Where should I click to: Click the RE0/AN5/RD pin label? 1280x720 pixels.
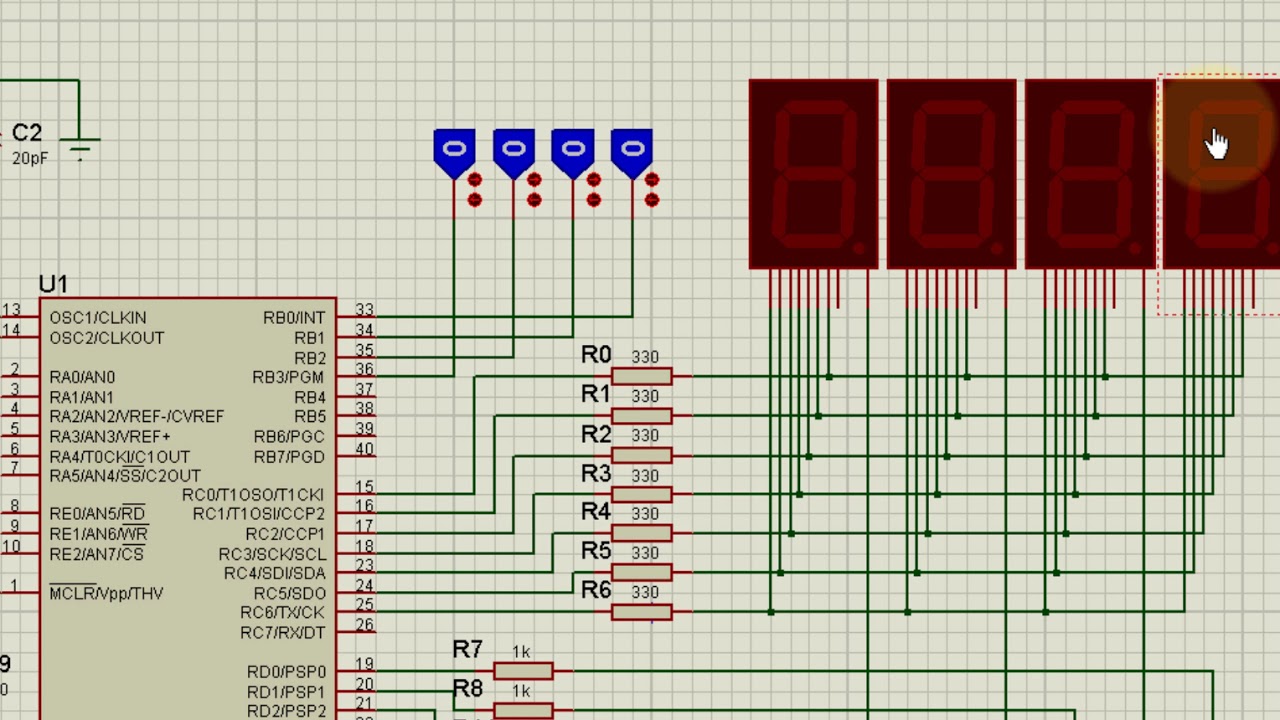(x=97, y=514)
